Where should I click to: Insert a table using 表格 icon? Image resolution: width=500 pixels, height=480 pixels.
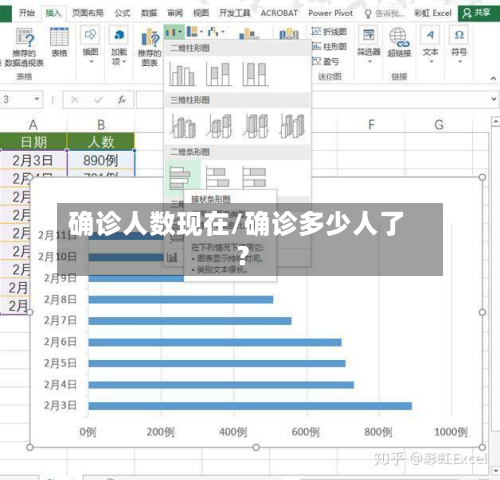pos(59,42)
